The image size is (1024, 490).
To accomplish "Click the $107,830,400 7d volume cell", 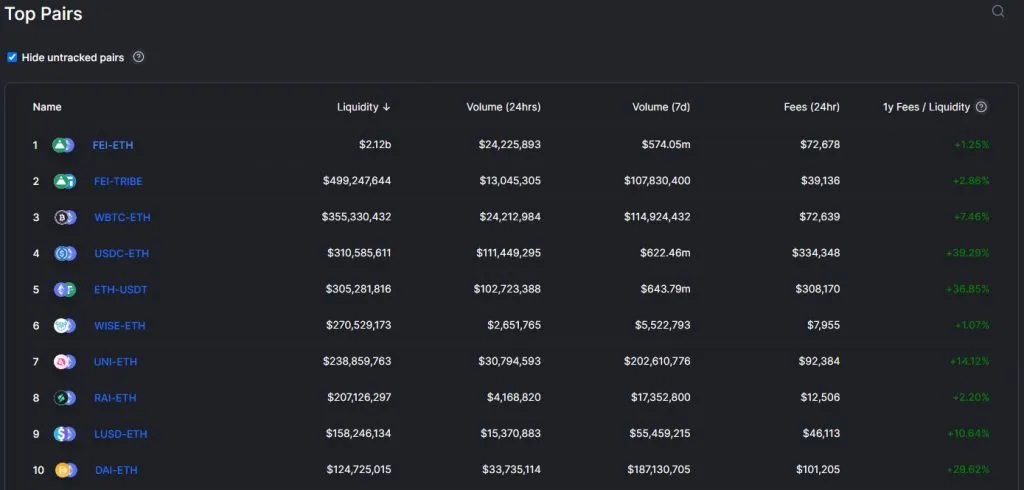I will point(657,180).
